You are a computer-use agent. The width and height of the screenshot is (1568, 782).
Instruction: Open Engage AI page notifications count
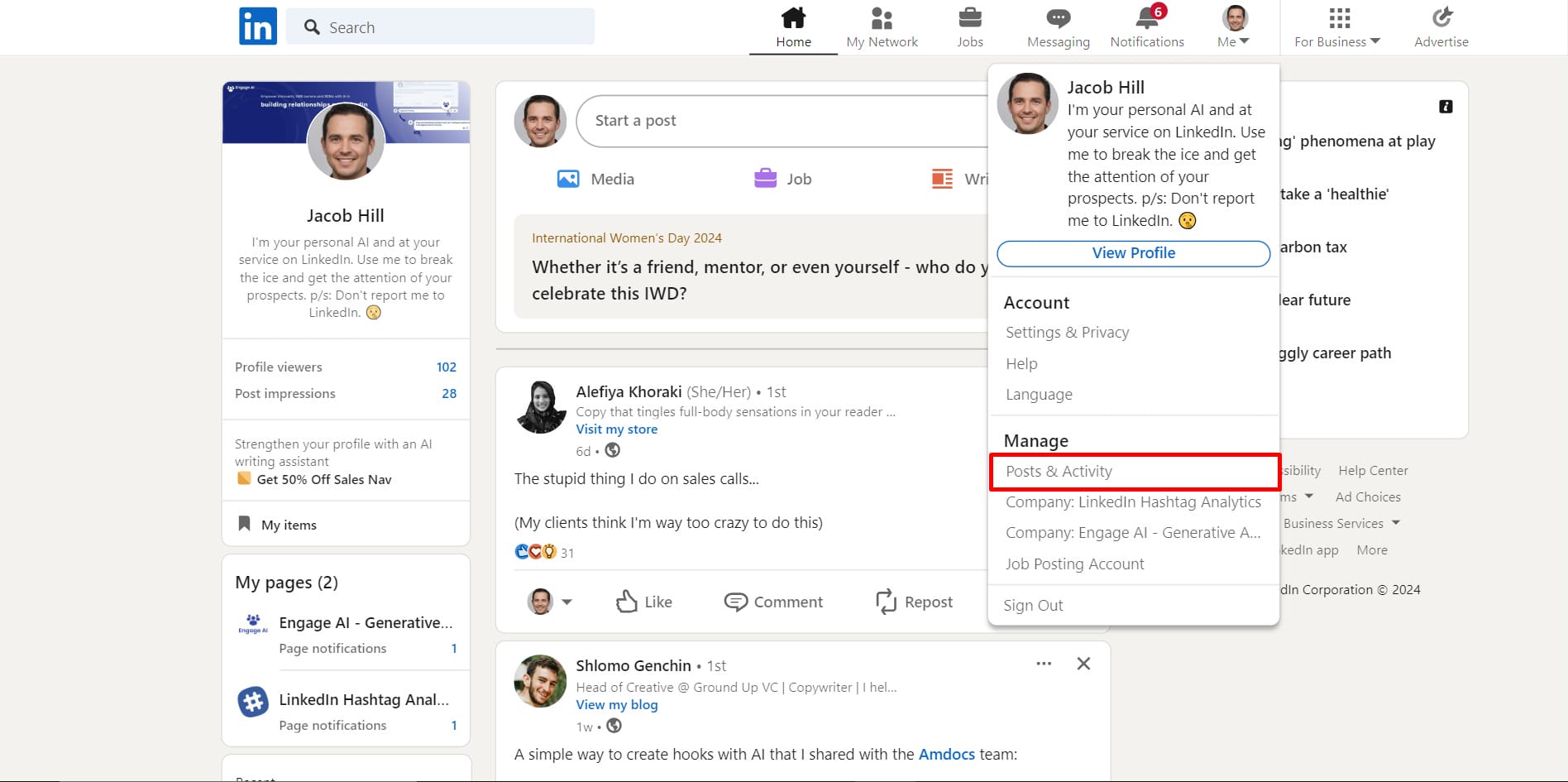coord(453,648)
